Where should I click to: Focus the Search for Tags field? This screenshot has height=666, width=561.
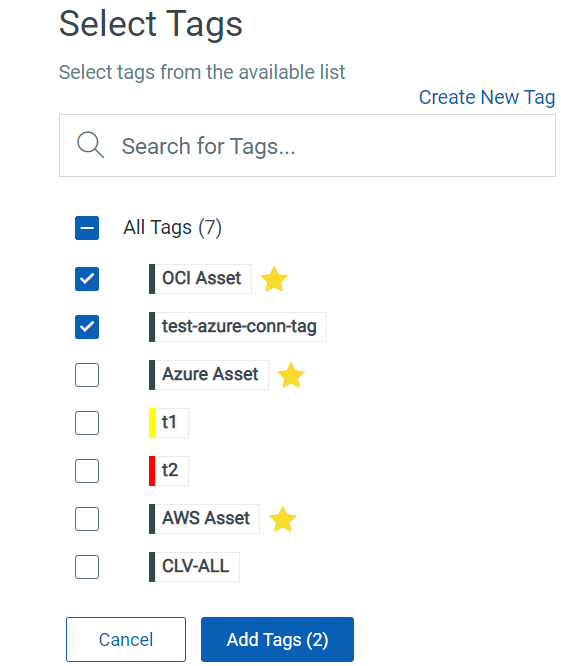pos(307,145)
